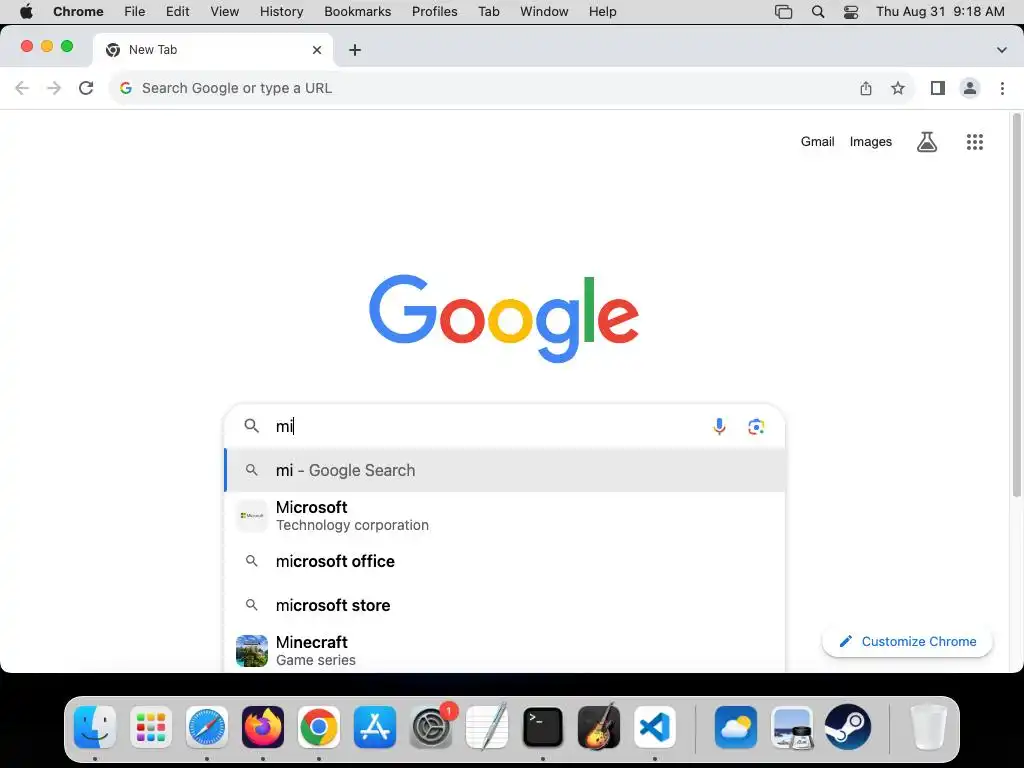Image resolution: width=1024 pixels, height=768 pixels.
Task: Open Control Center in menu bar
Action: [x=851, y=12]
